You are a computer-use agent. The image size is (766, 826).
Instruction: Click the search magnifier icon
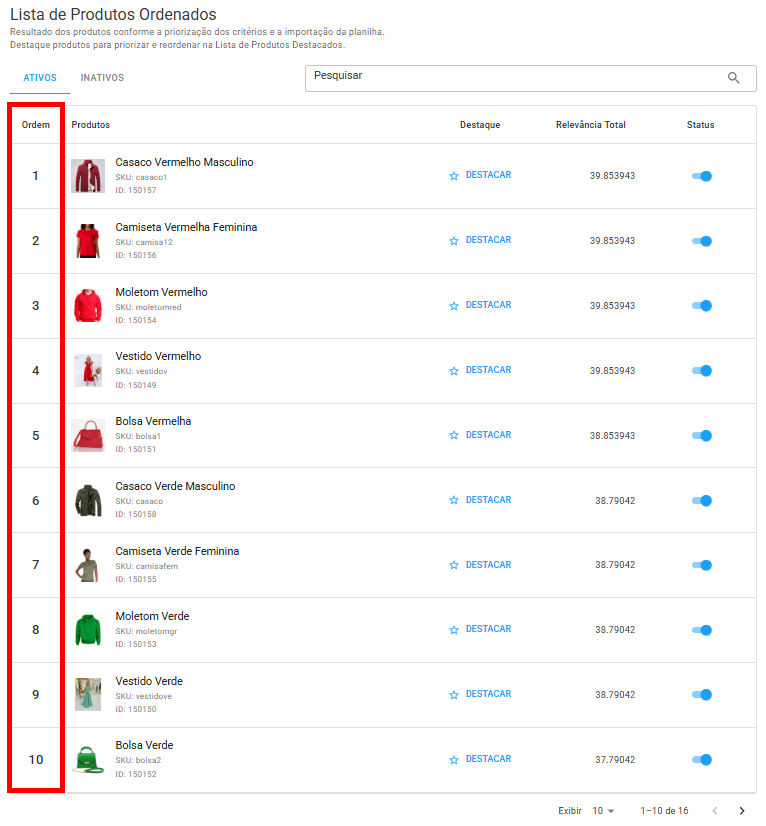point(733,78)
